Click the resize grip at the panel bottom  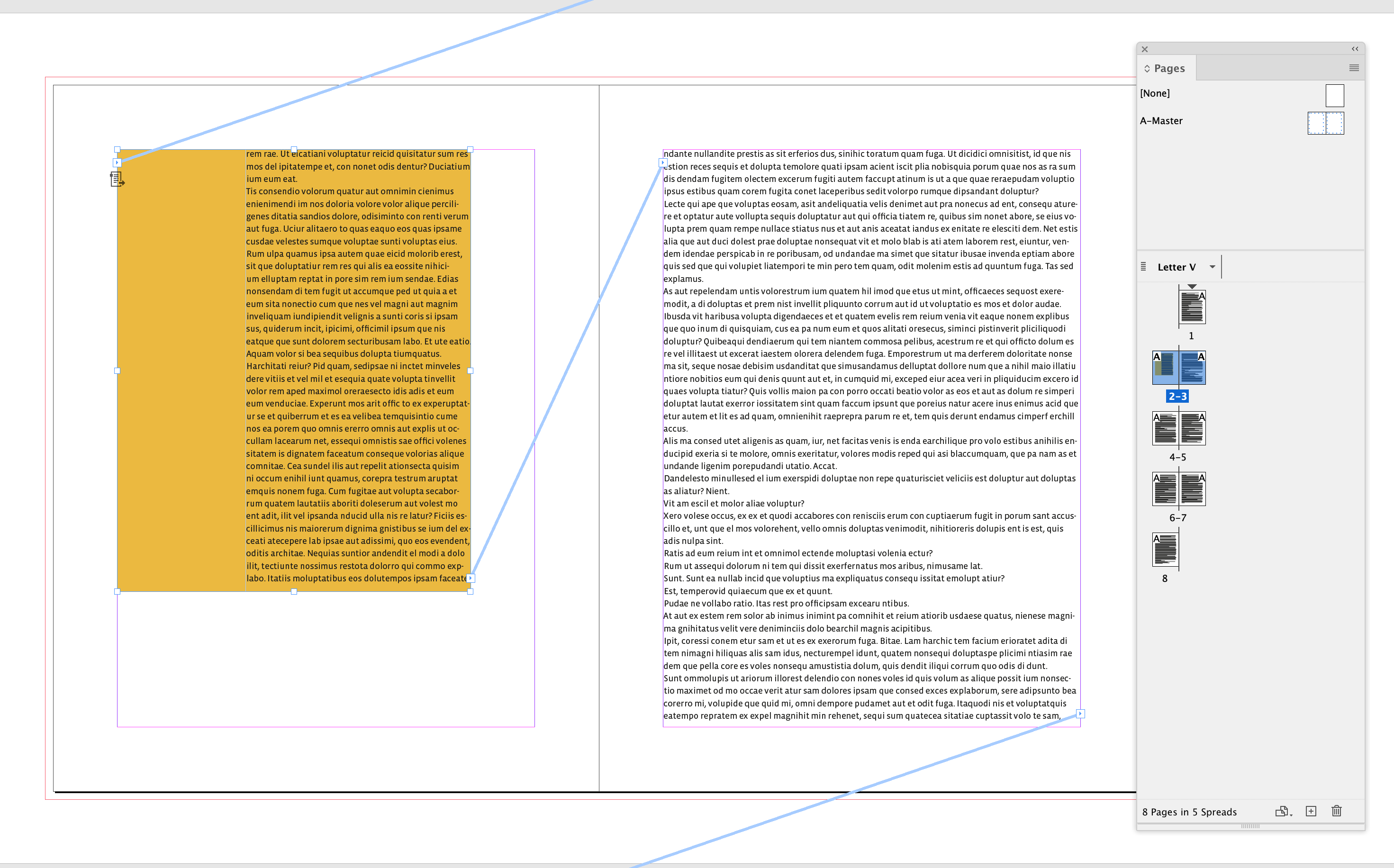pos(1251,827)
